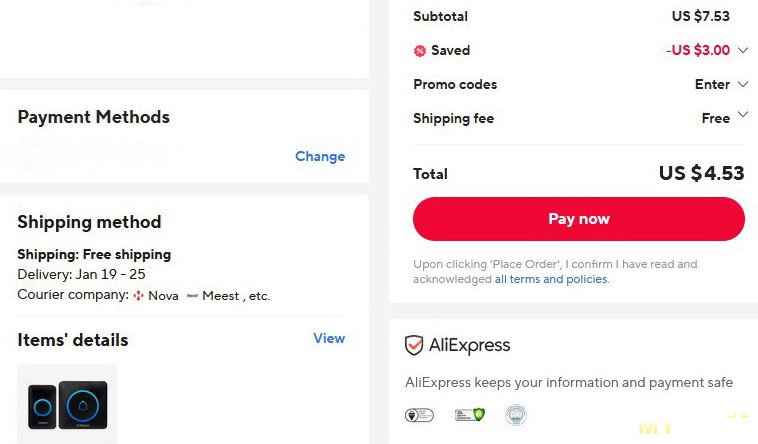Click the AliExpress shield logo icon
The height and width of the screenshot is (444, 758).
[x=414, y=346]
